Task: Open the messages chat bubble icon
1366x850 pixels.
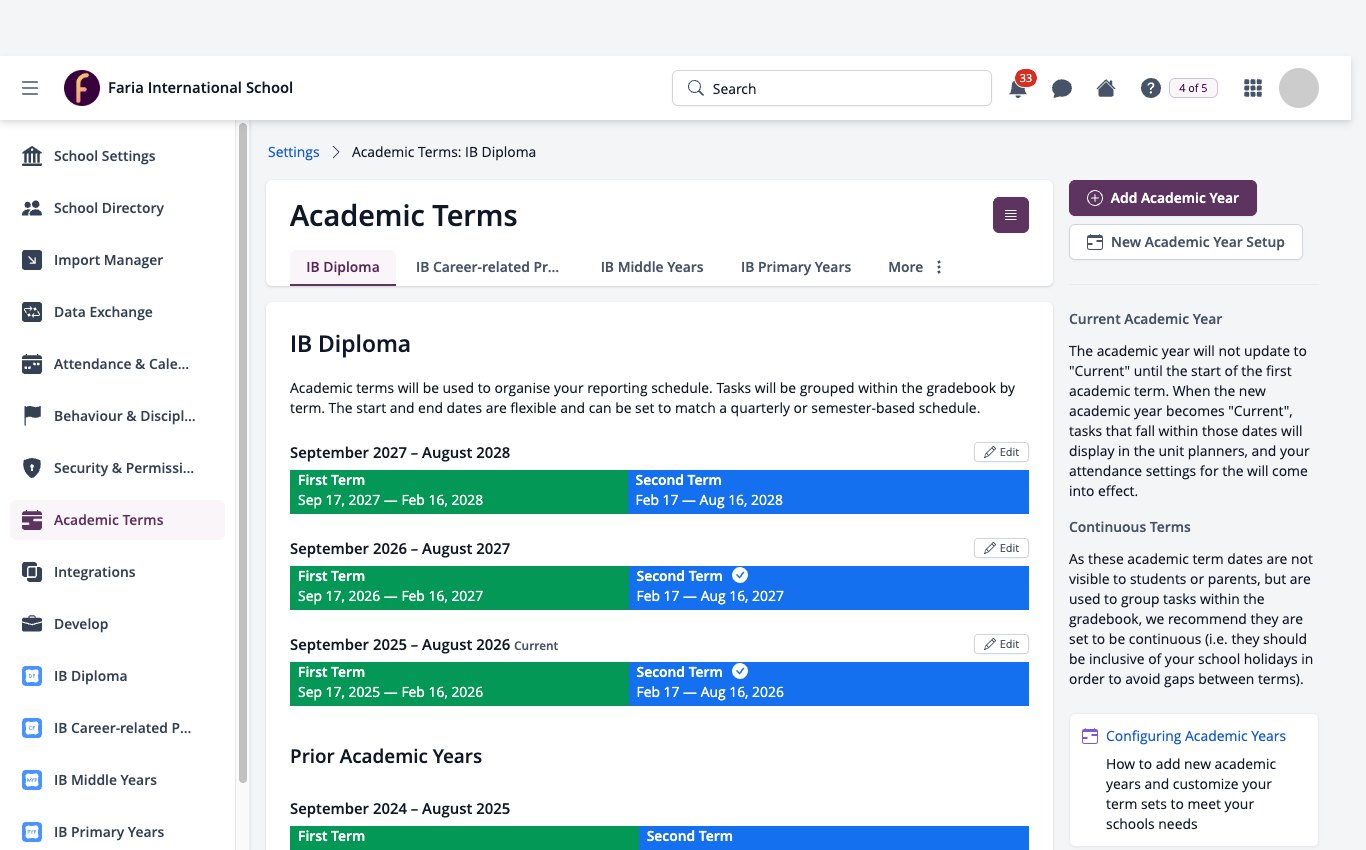Action: coord(1062,88)
